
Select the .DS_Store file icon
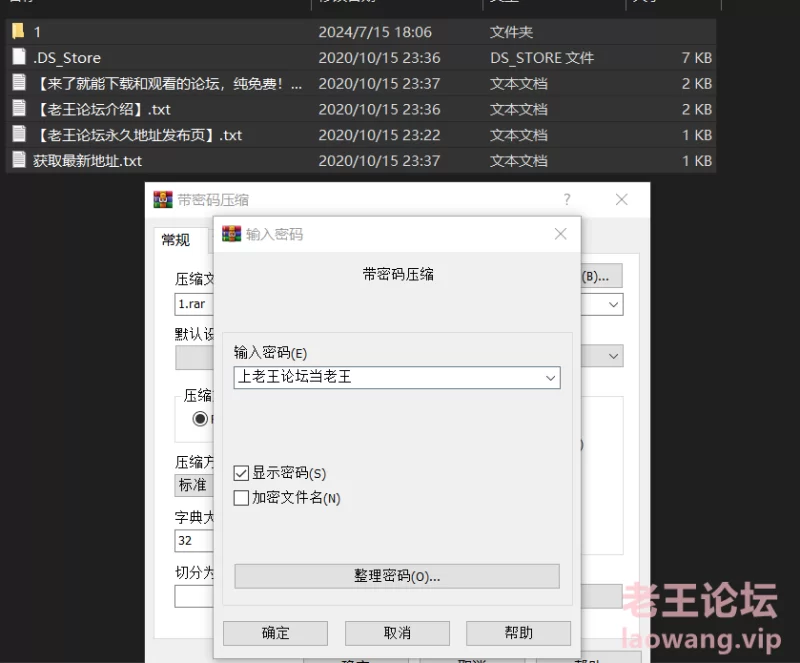19,57
